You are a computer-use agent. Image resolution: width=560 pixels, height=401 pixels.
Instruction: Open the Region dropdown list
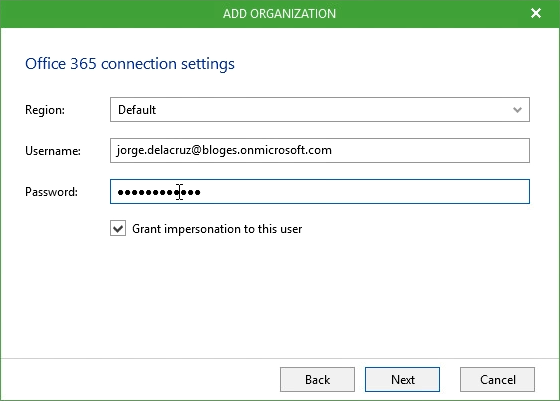point(320,110)
